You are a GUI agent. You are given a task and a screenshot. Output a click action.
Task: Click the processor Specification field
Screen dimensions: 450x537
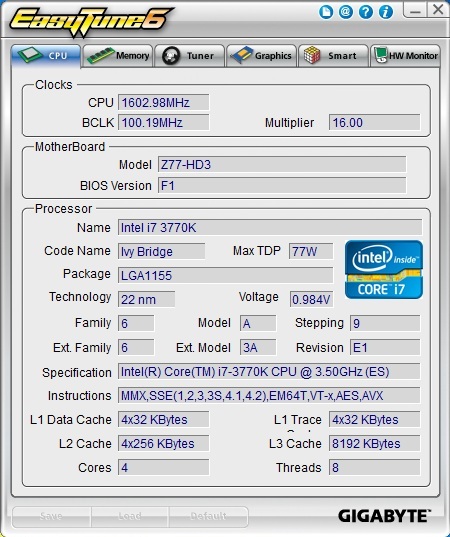[269, 372]
